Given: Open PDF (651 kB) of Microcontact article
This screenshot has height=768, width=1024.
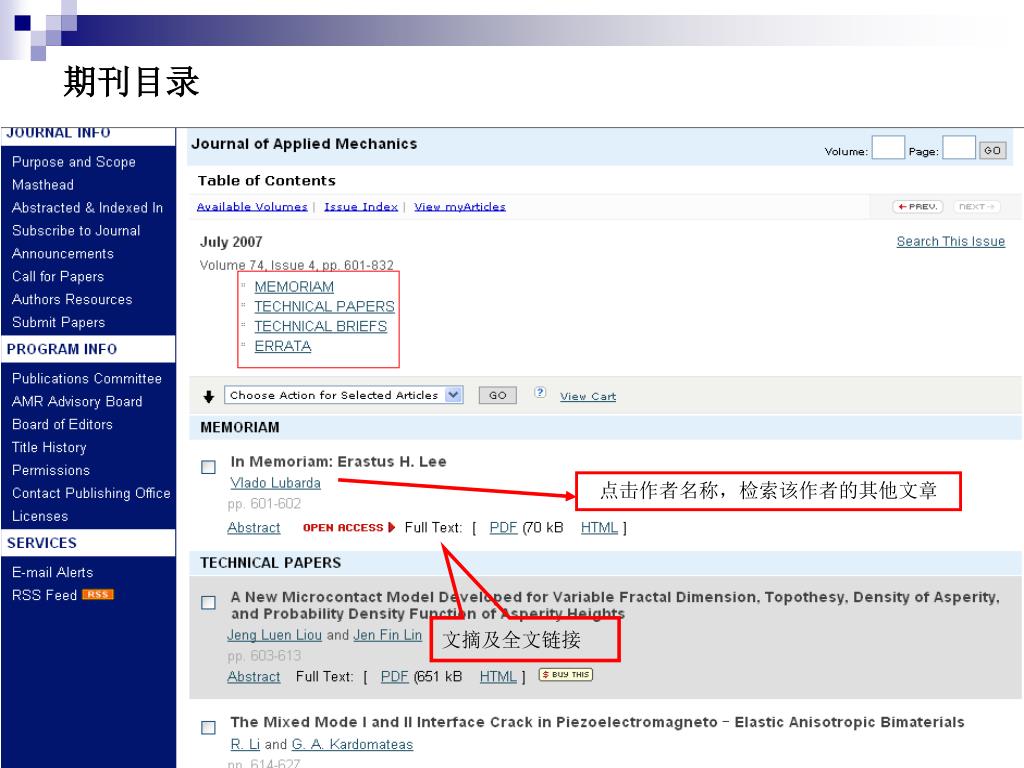Looking at the screenshot, I should click(x=394, y=677).
